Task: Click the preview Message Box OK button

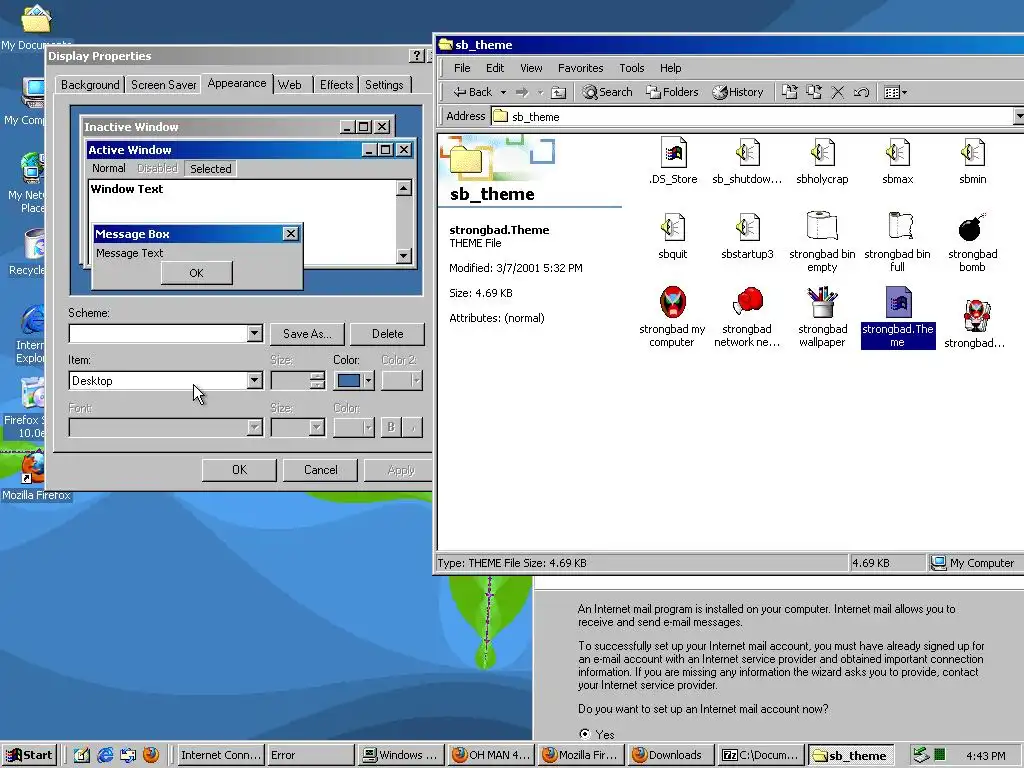Action: (197, 273)
